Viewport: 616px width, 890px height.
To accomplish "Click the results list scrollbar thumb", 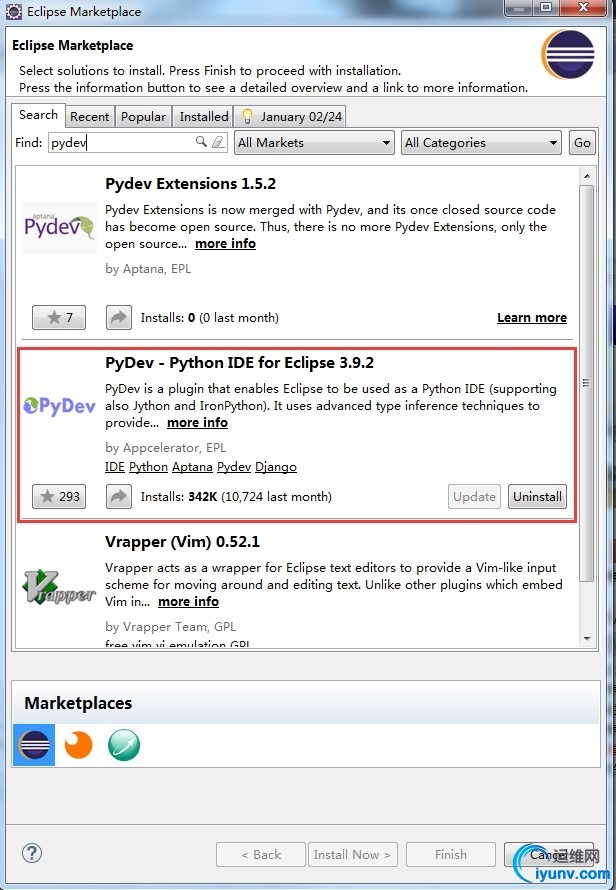I will click(x=587, y=383).
